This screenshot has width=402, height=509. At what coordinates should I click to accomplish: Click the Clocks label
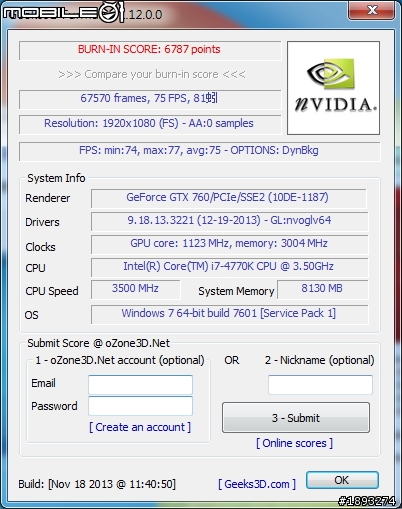tap(40, 247)
